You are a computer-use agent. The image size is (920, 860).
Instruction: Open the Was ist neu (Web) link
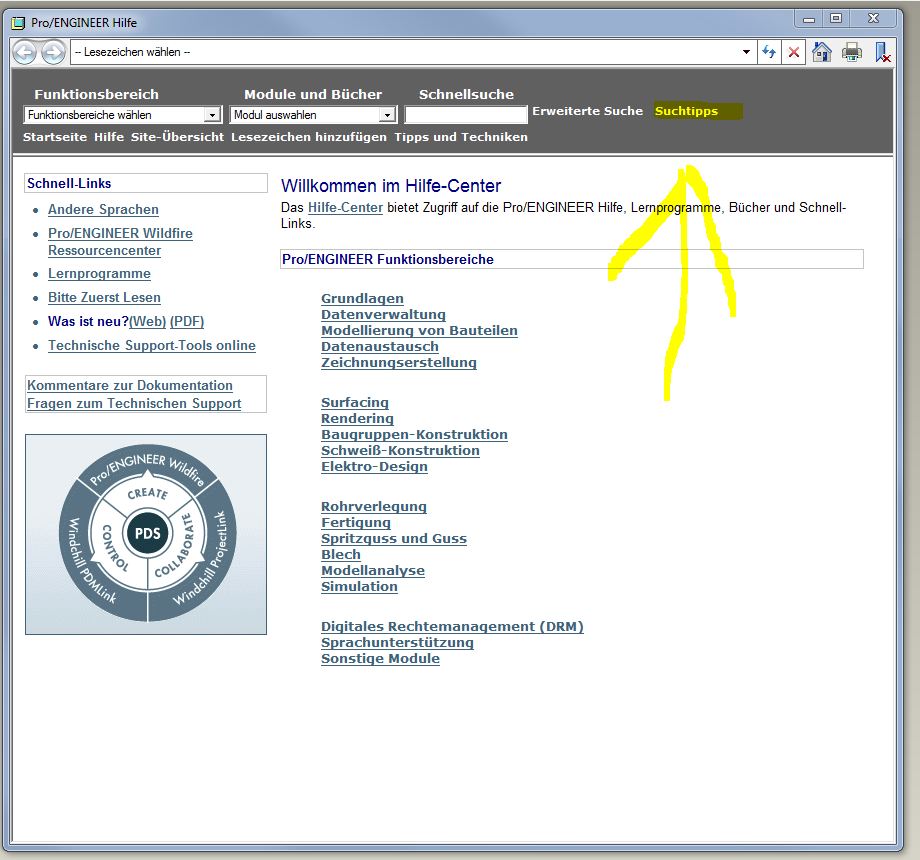tap(147, 321)
